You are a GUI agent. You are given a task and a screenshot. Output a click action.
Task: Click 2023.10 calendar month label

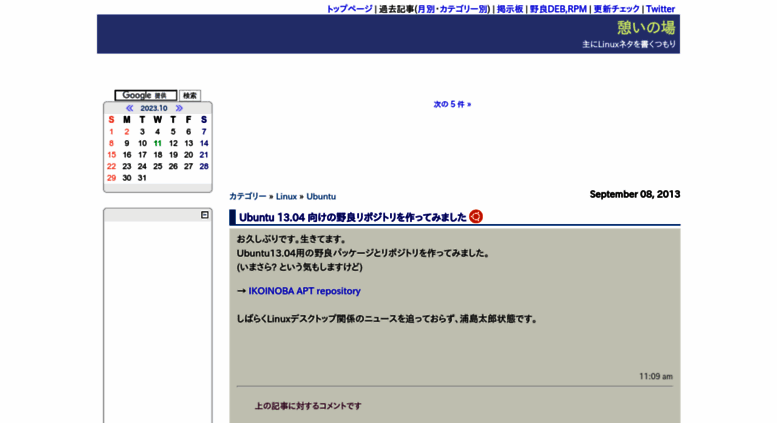(154, 108)
